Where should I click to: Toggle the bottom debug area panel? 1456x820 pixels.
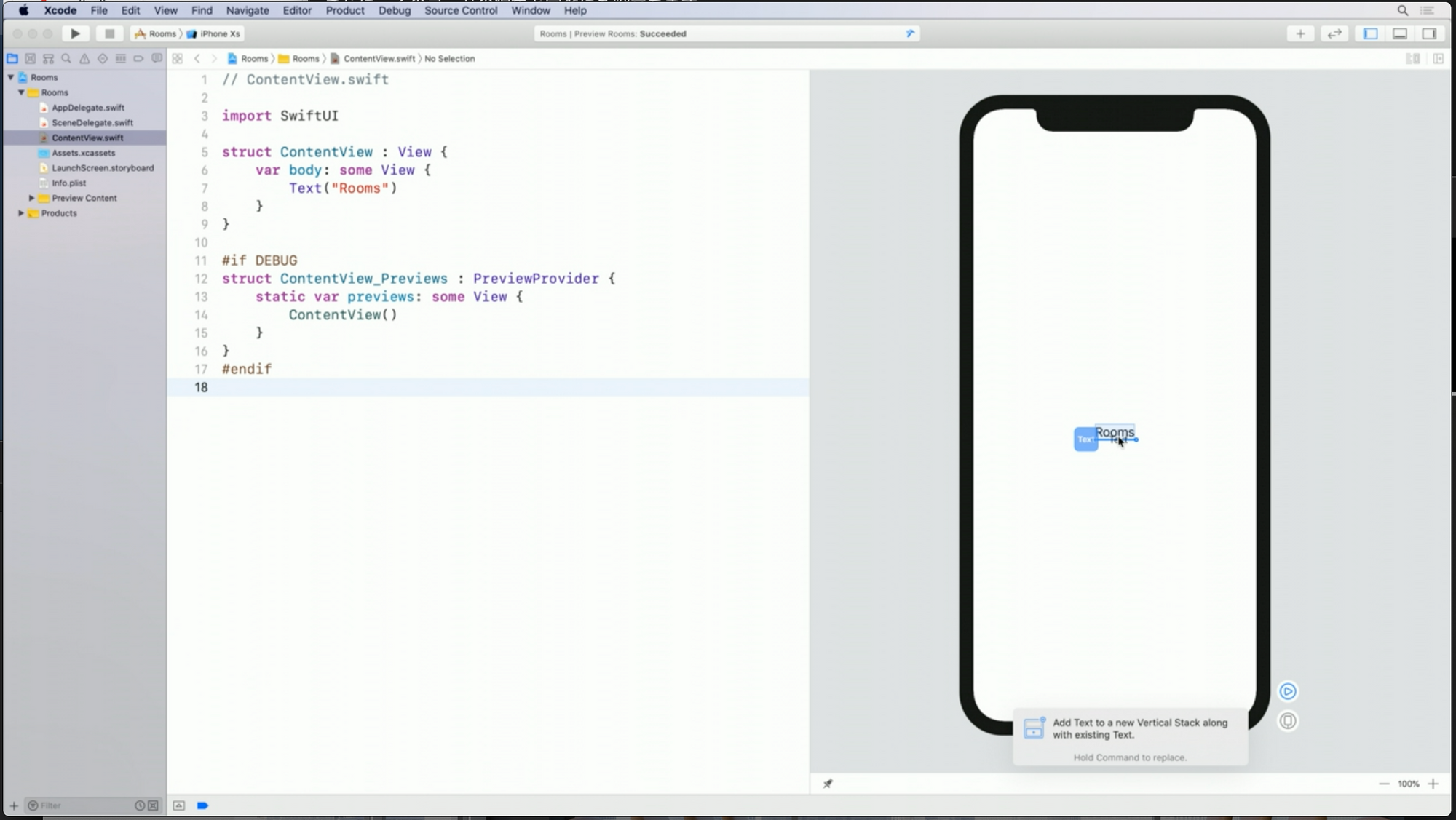coord(1399,33)
